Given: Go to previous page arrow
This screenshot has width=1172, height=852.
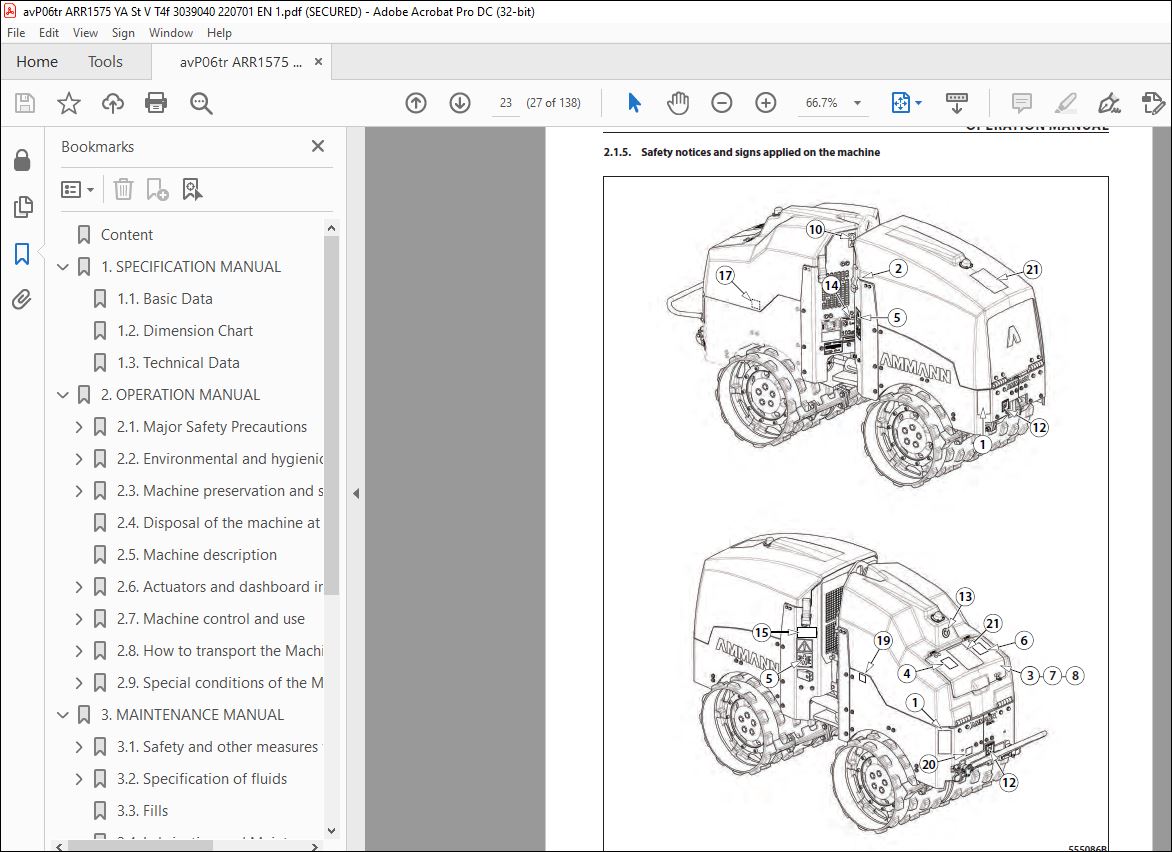Looking at the screenshot, I should click(x=416, y=103).
